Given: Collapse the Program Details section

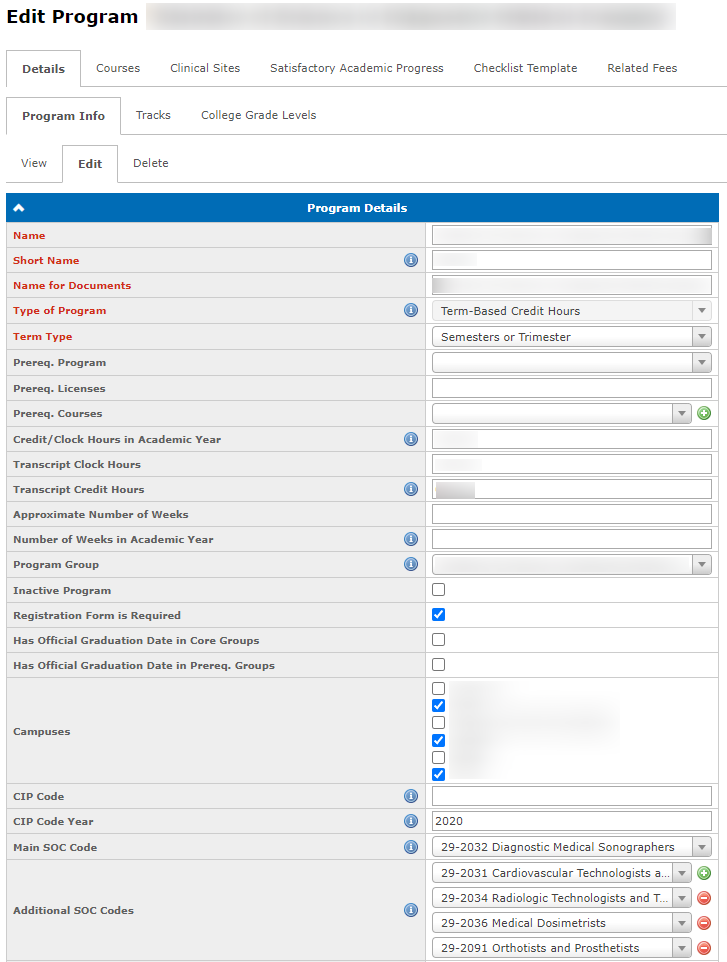Looking at the screenshot, I should [x=19, y=208].
